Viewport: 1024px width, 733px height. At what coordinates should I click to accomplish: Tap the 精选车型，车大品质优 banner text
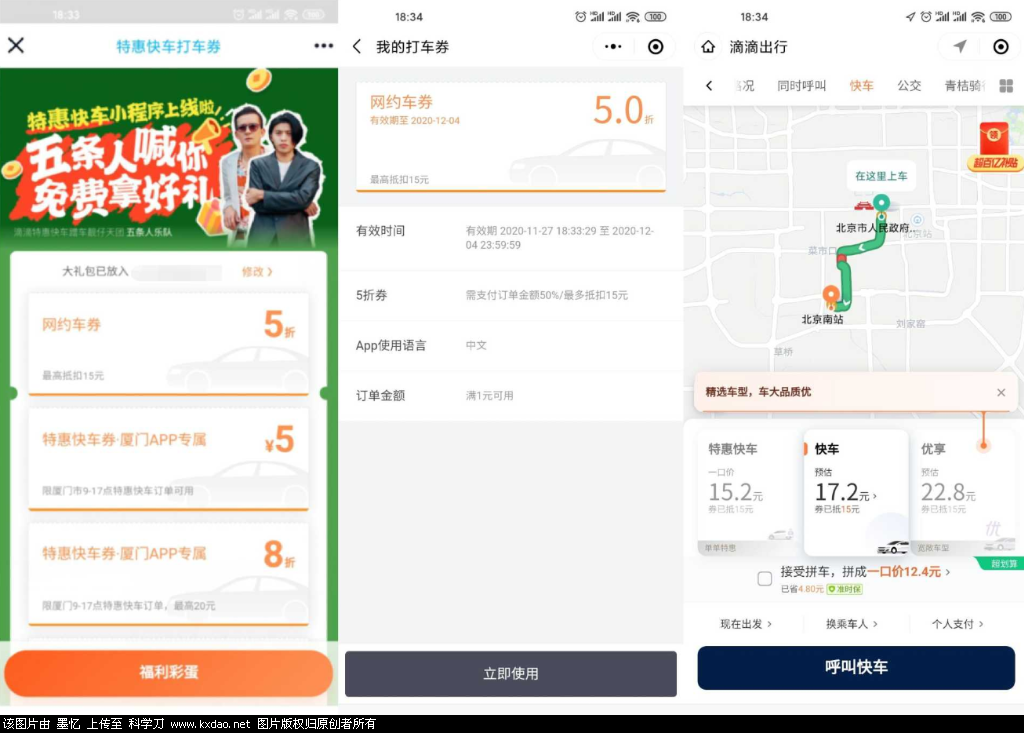(758, 392)
